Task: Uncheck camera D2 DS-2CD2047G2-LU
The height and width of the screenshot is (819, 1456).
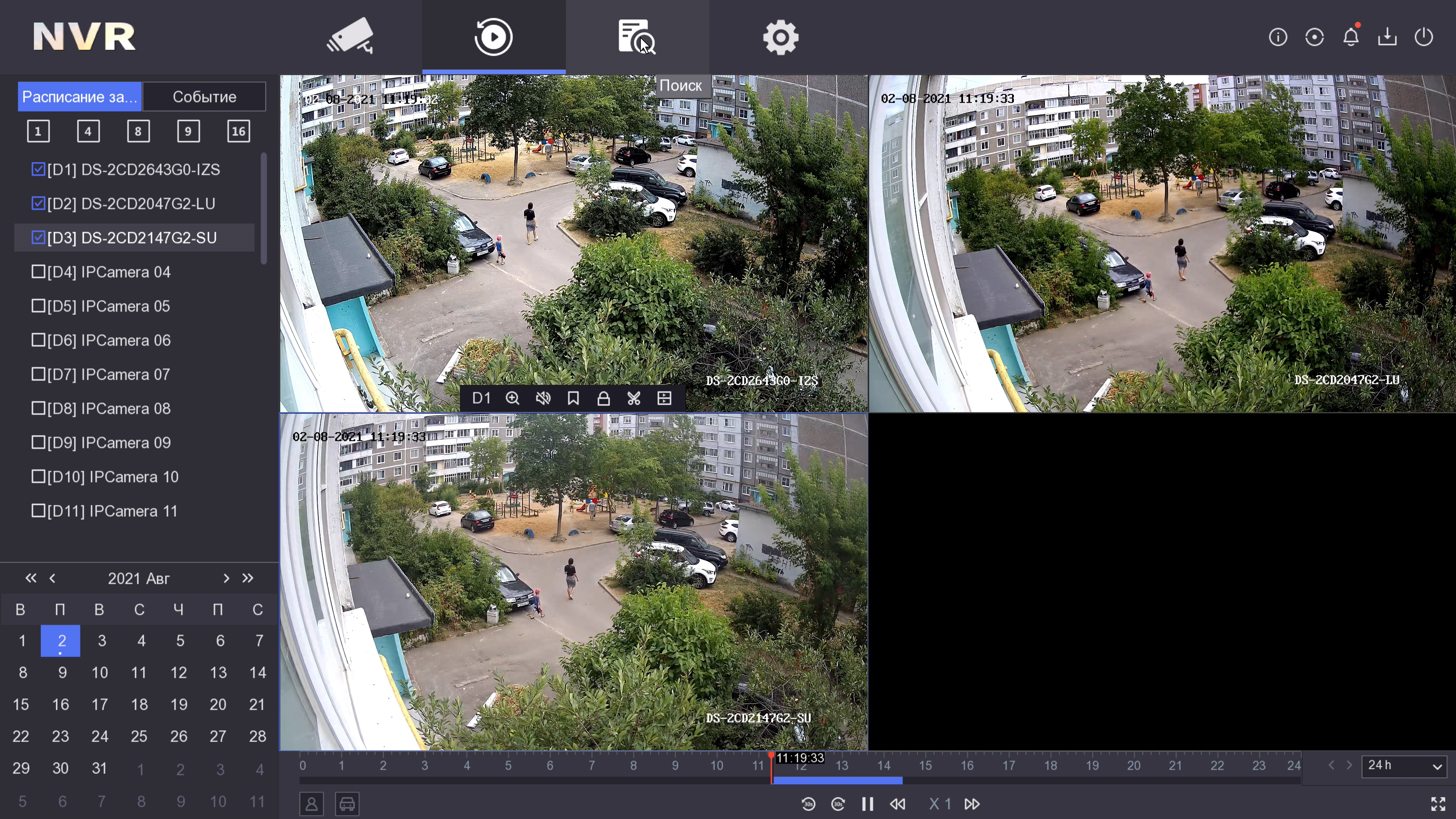Action: pyautogui.click(x=38, y=204)
